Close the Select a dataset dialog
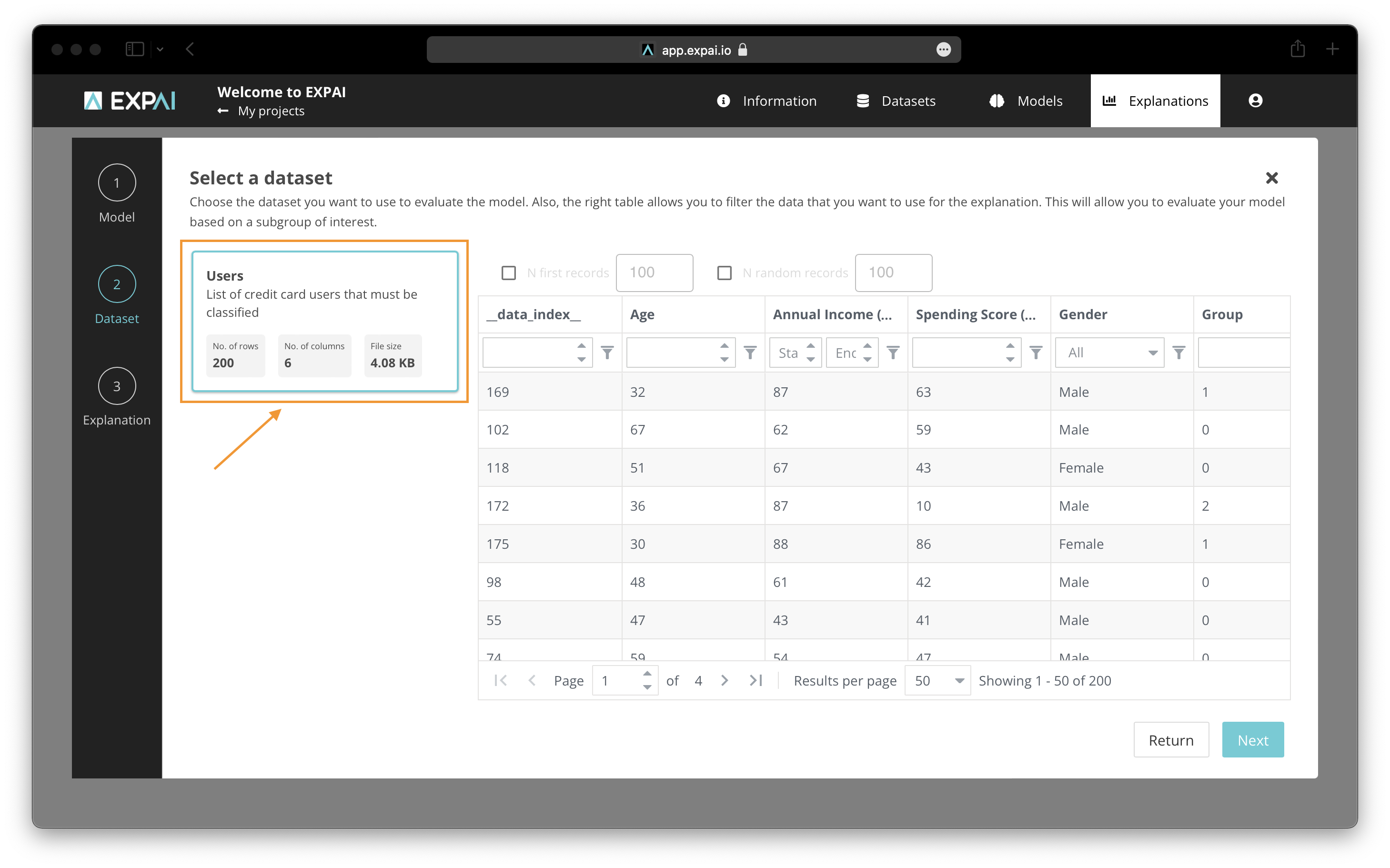Viewport: 1390px width, 868px height. click(x=1271, y=178)
